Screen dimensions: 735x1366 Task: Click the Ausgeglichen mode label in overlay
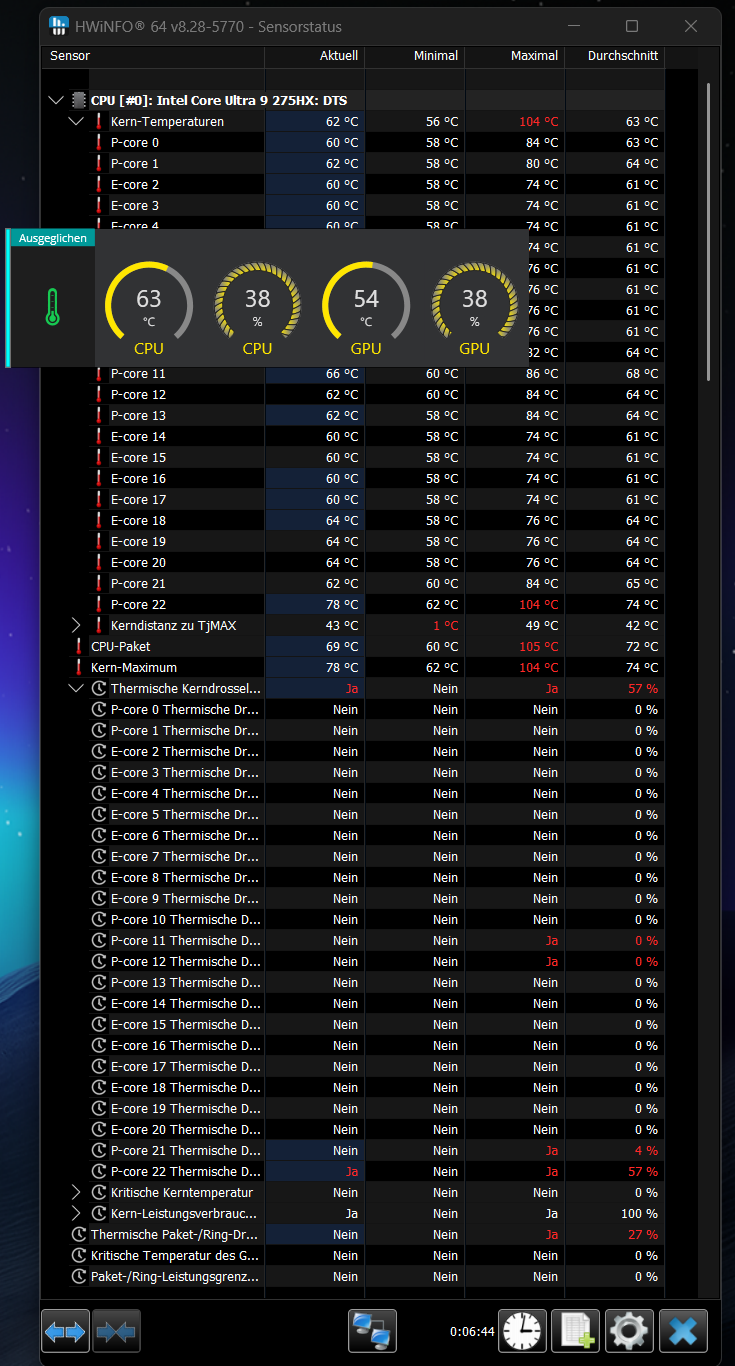[x=52, y=238]
